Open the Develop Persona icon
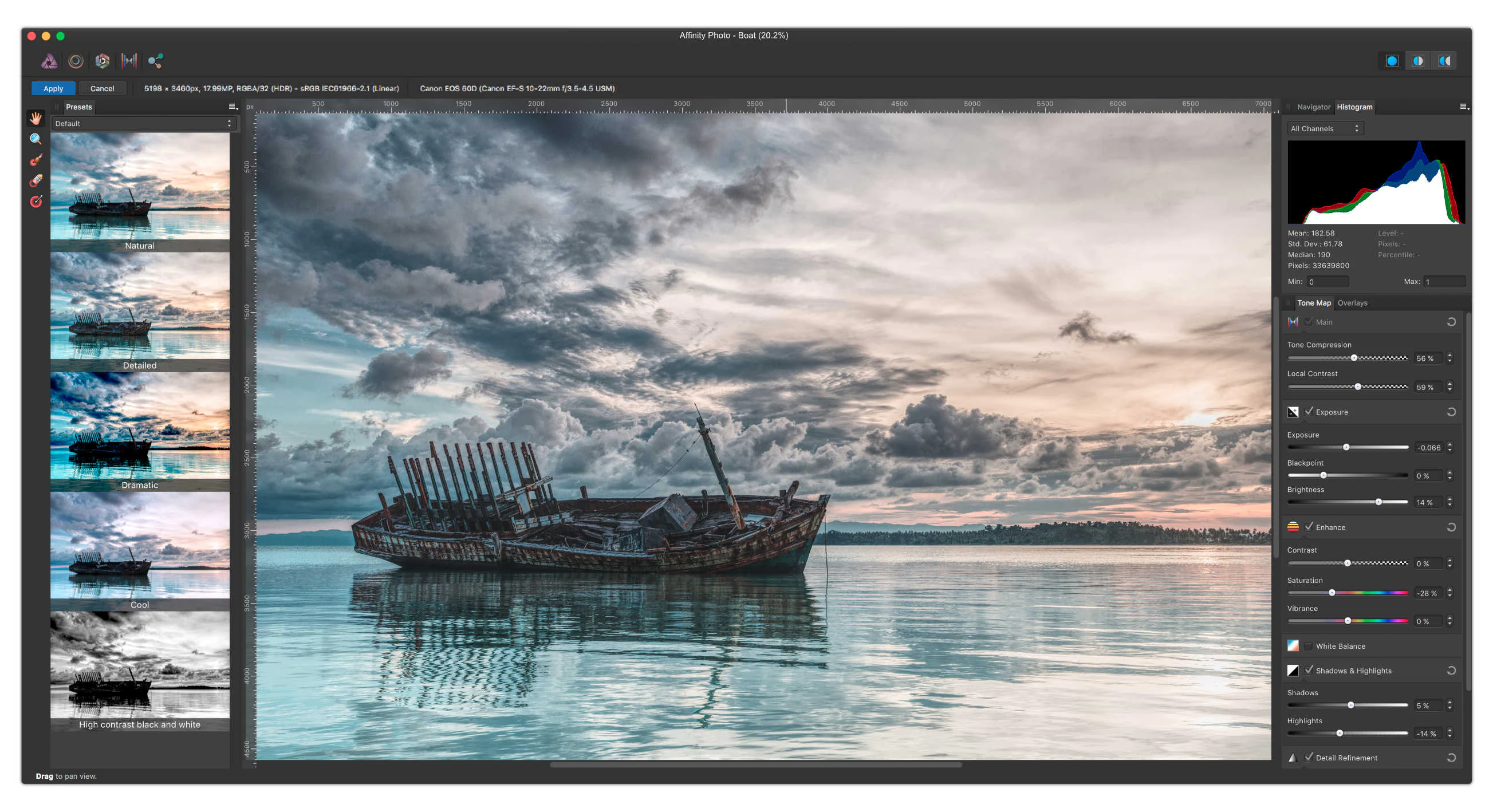 click(103, 61)
